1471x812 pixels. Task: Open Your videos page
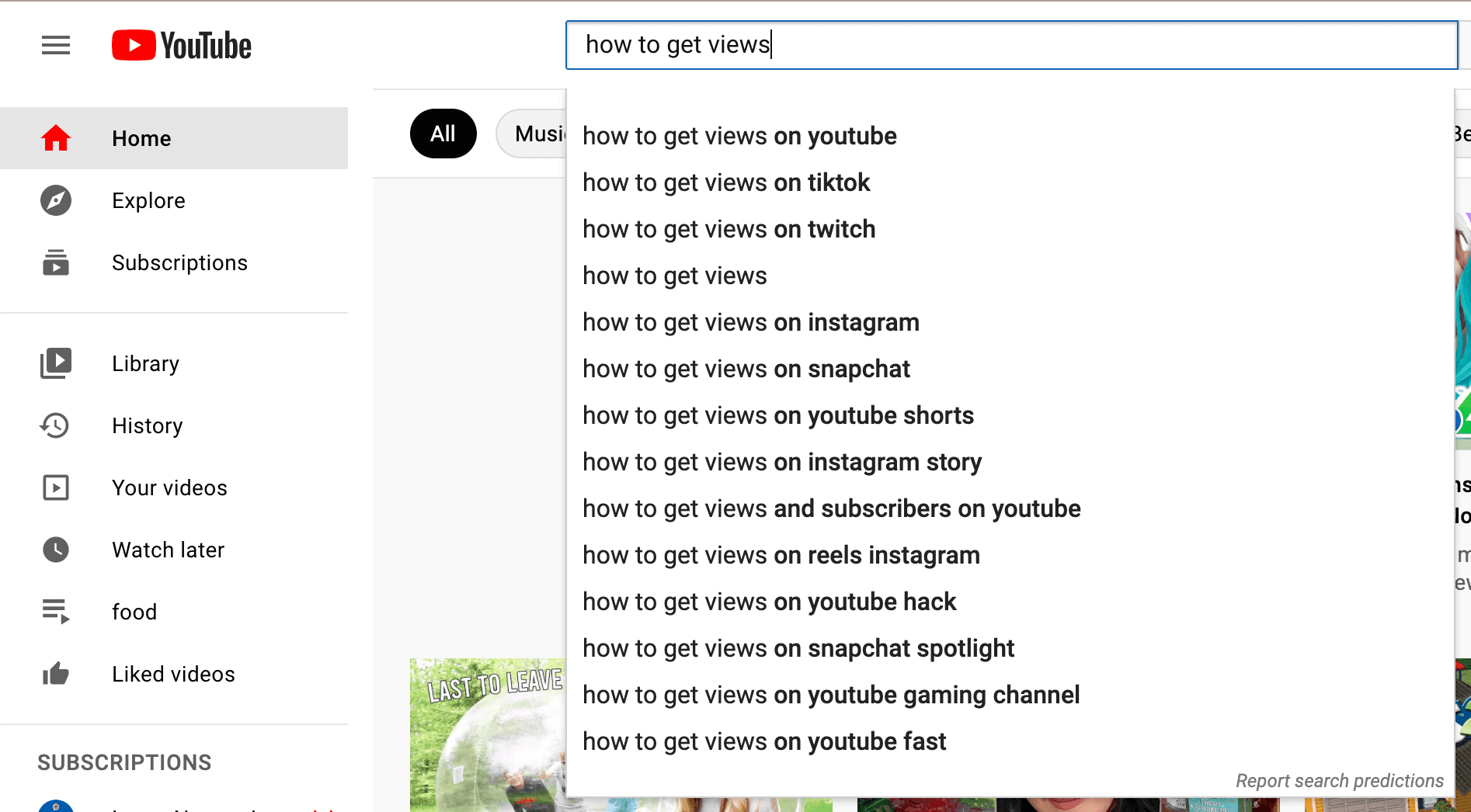coord(169,488)
